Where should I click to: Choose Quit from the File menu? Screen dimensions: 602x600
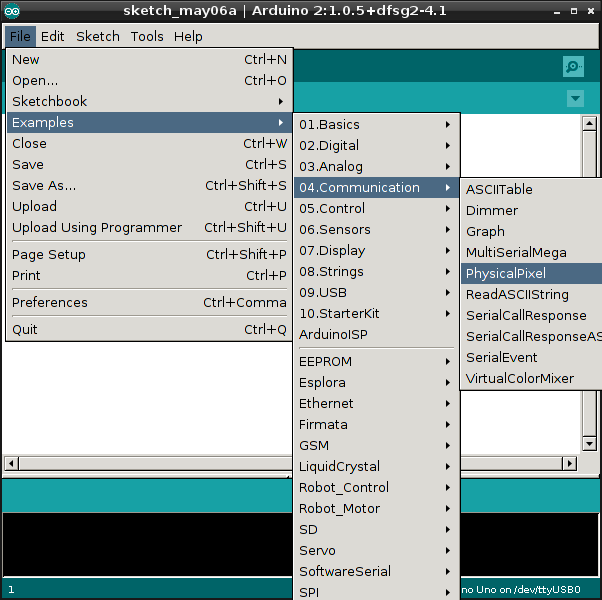[149, 329]
